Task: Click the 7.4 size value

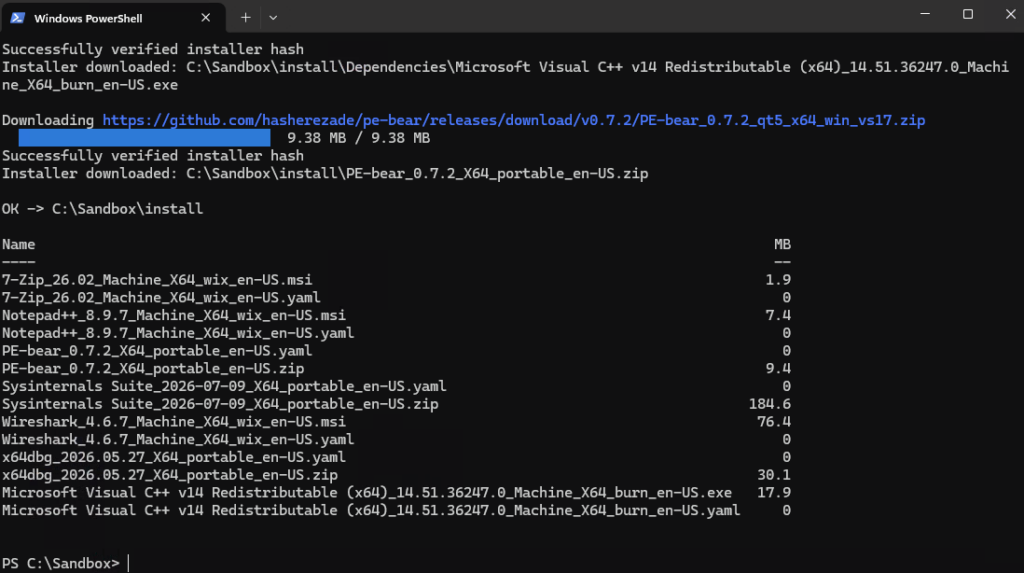Action: point(778,315)
